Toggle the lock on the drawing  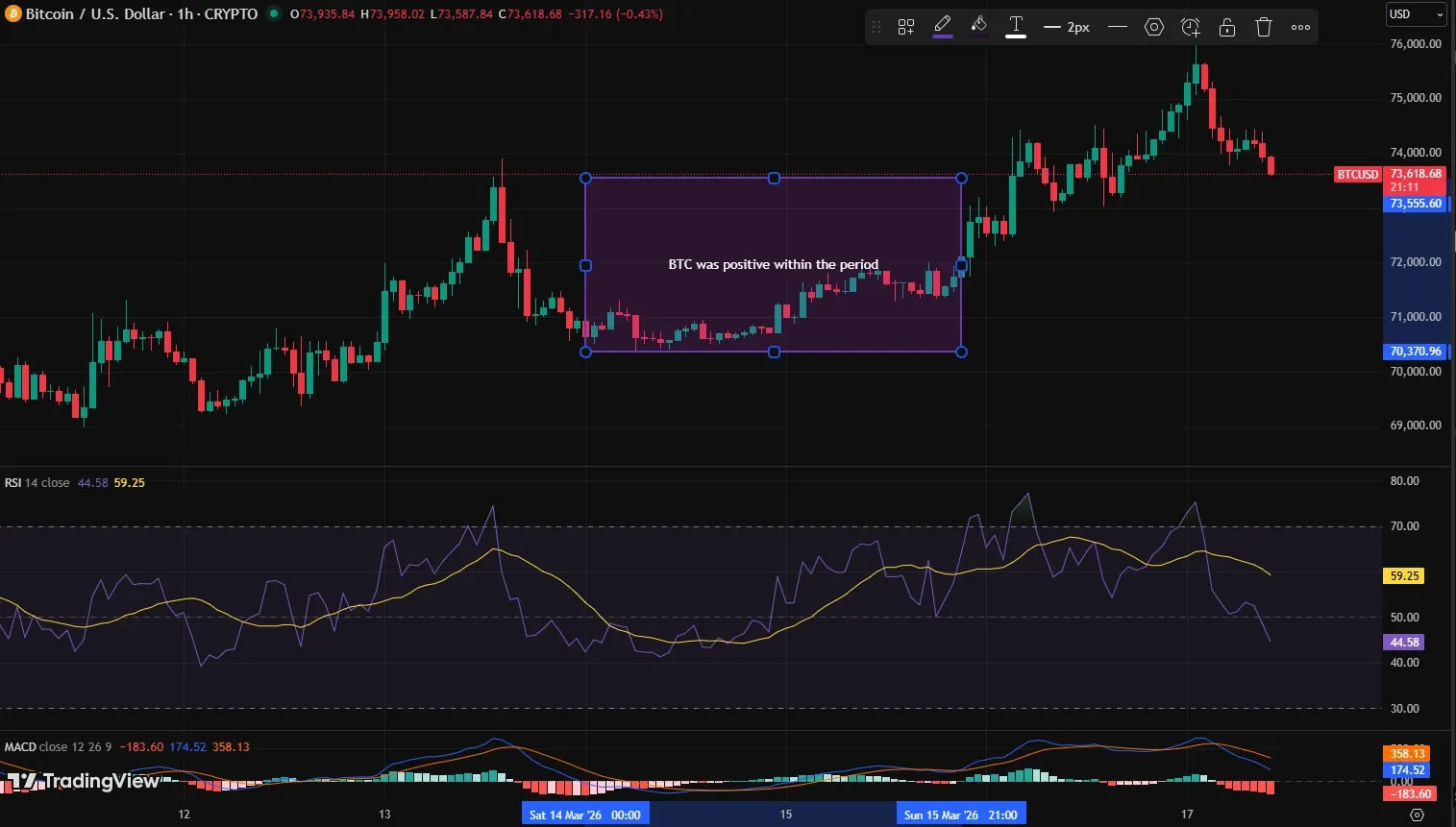[x=1227, y=27]
